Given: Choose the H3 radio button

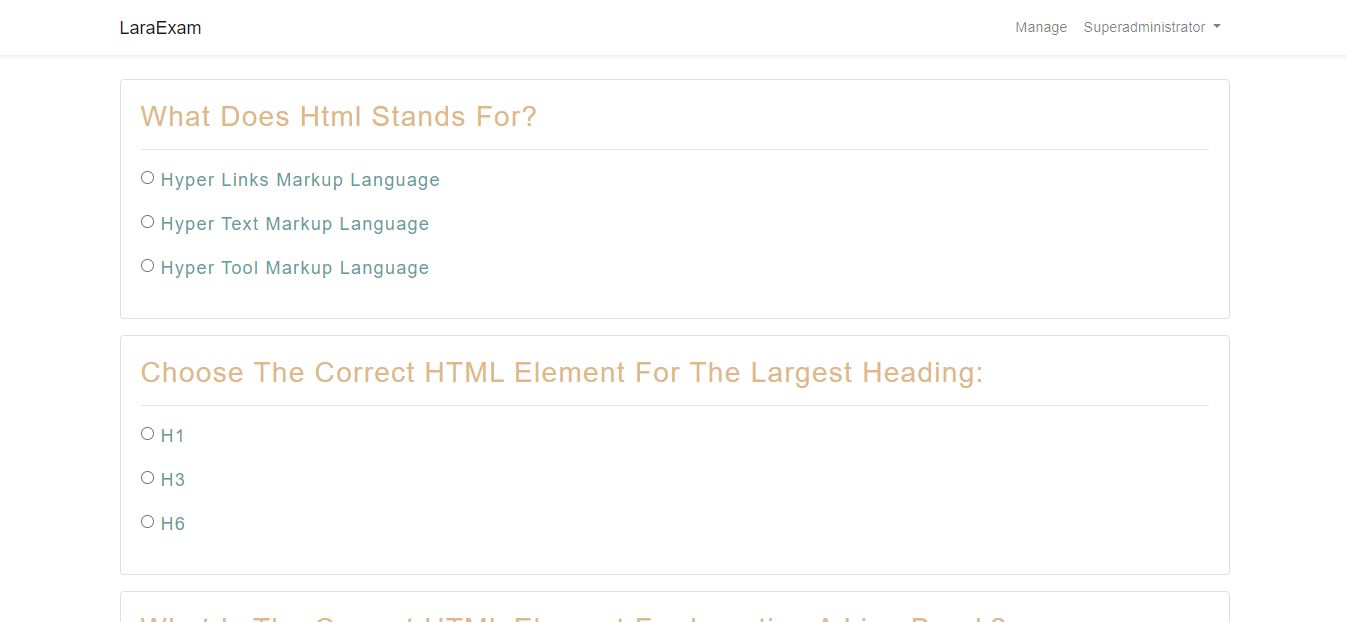Looking at the screenshot, I should 147,478.
